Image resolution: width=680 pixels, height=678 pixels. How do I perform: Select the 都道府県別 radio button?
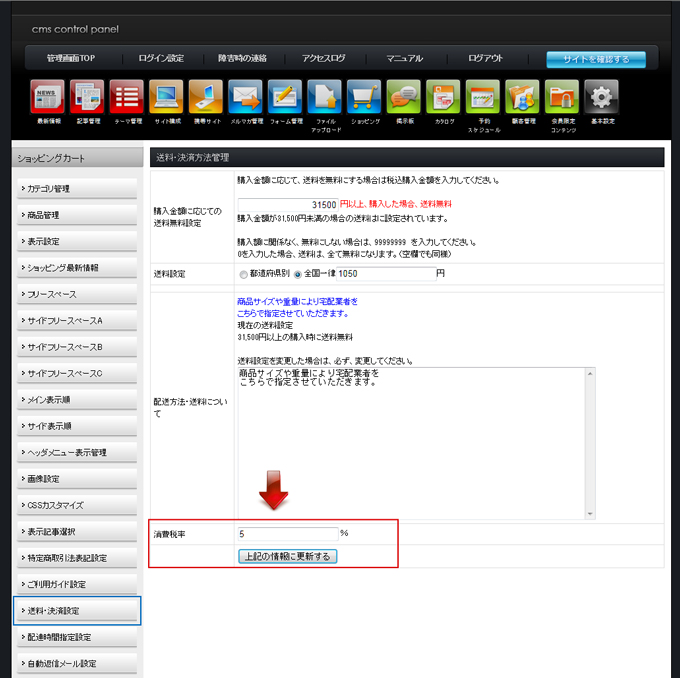point(245,274)
